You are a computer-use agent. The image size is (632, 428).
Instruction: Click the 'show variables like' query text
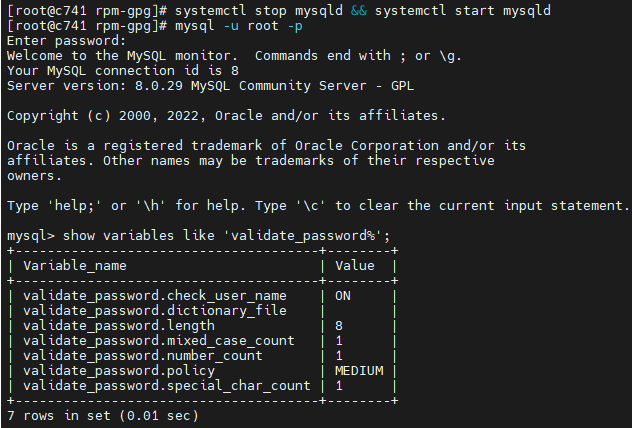pyautogui.click(x=227, y=236)
